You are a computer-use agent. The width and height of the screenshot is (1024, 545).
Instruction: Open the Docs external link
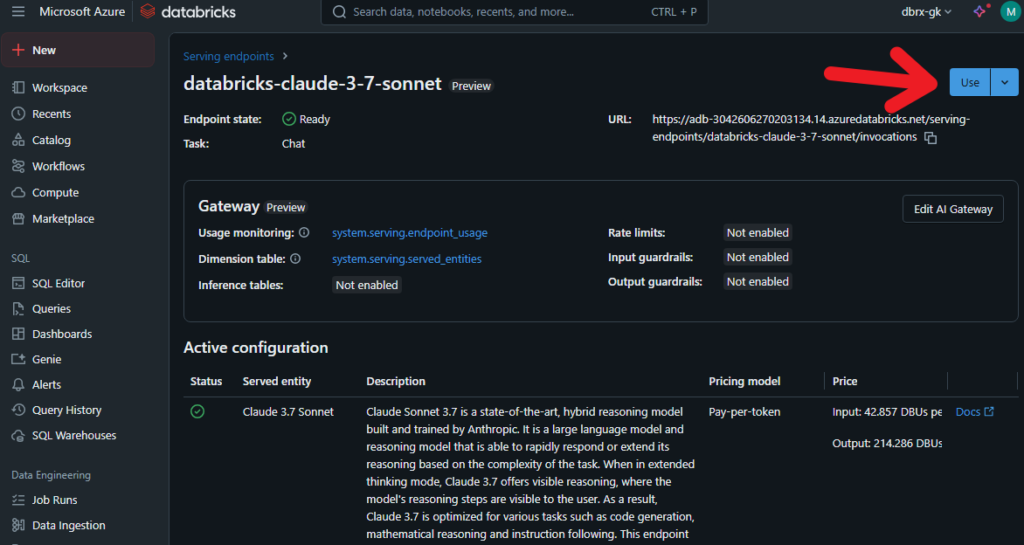[974, 411]
